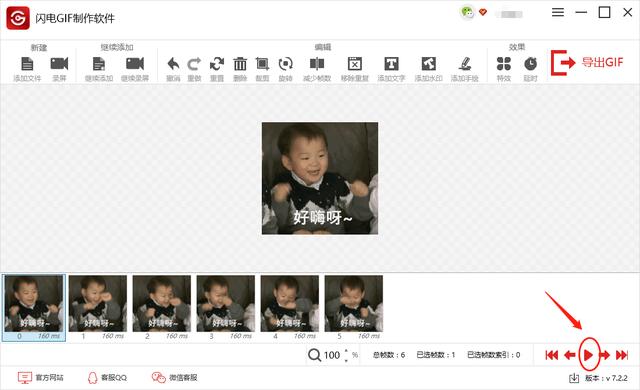The image size is (640, 390).
Task: Play the GIF preview
Action: [588, 355]
